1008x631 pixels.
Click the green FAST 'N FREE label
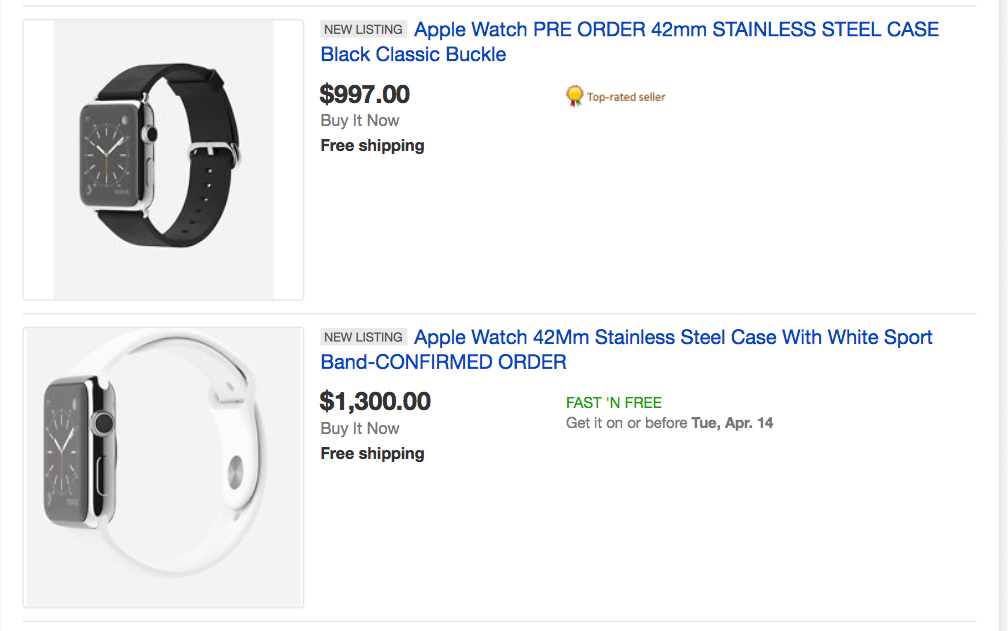pos(614,403)
